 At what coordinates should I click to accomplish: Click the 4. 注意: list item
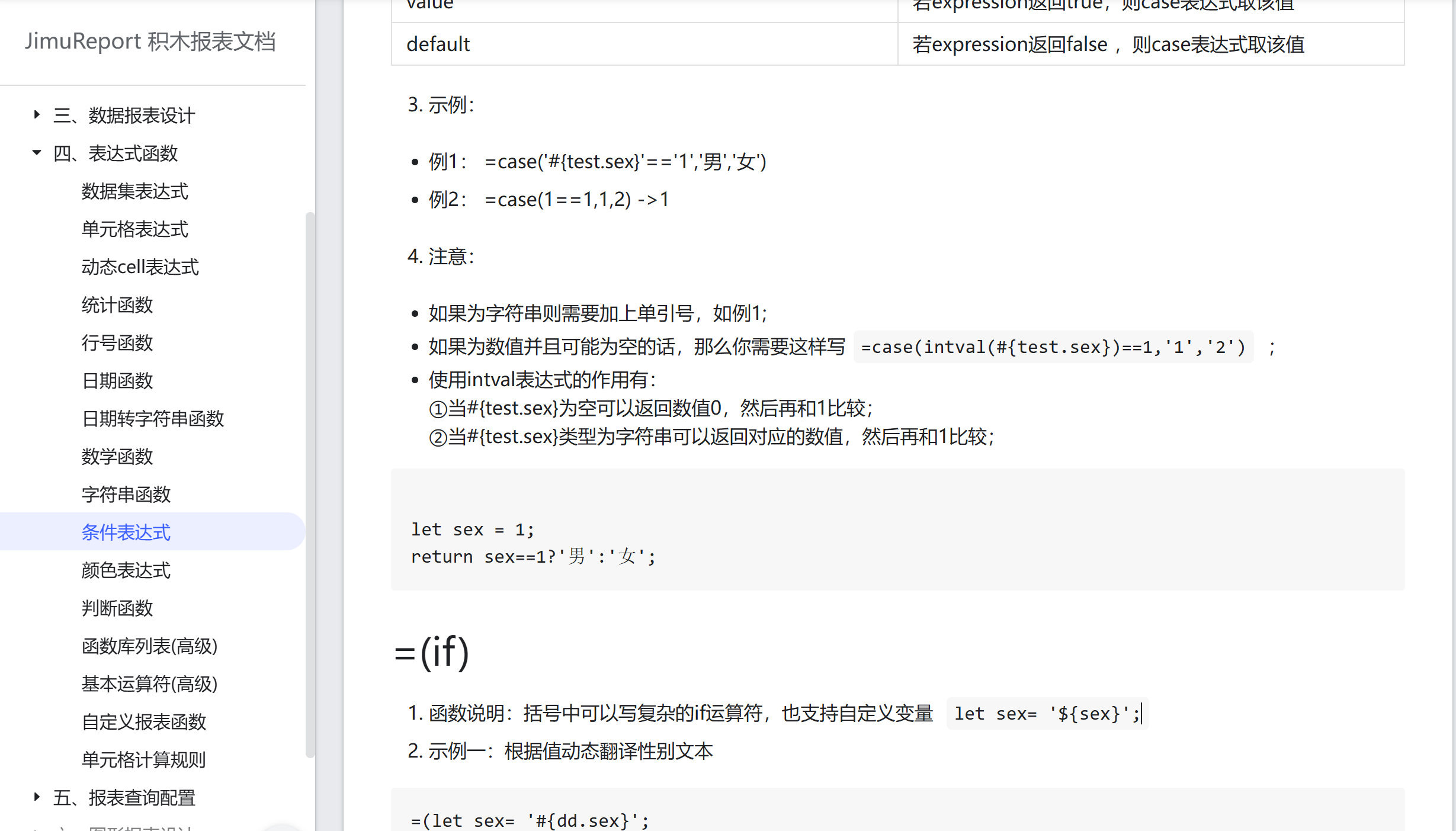pyautogui.click(x=441, y=256)
